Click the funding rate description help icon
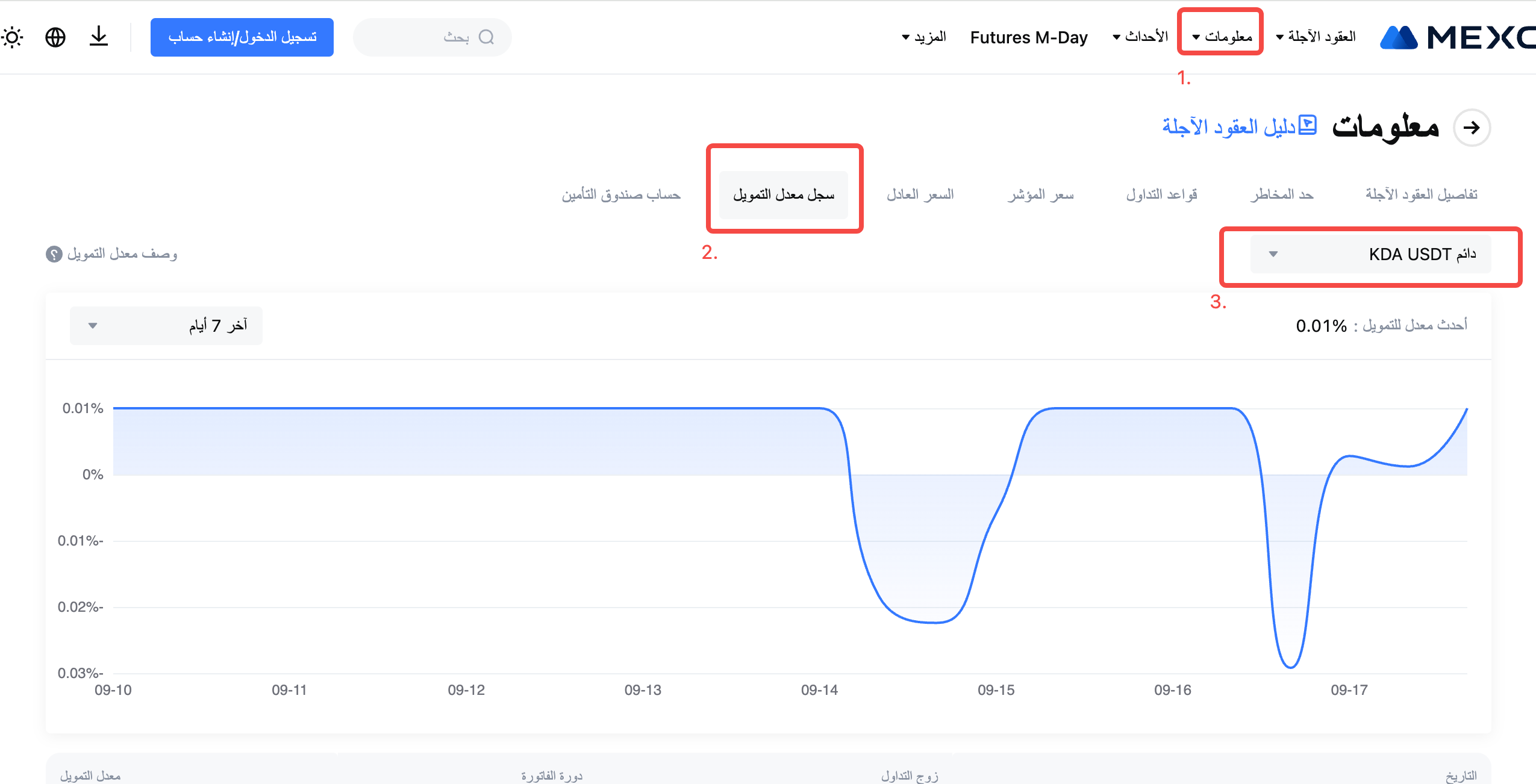Viewport: 1536px width, 784px height. [x=54, y=254]
